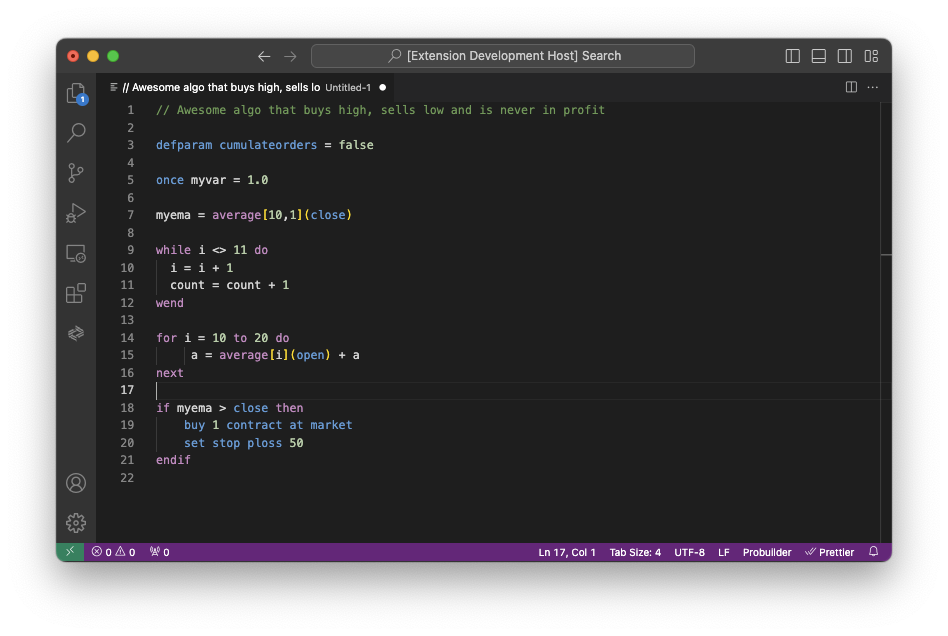
Task: Click the Prettier status bar item
Action: click(830, 552)
